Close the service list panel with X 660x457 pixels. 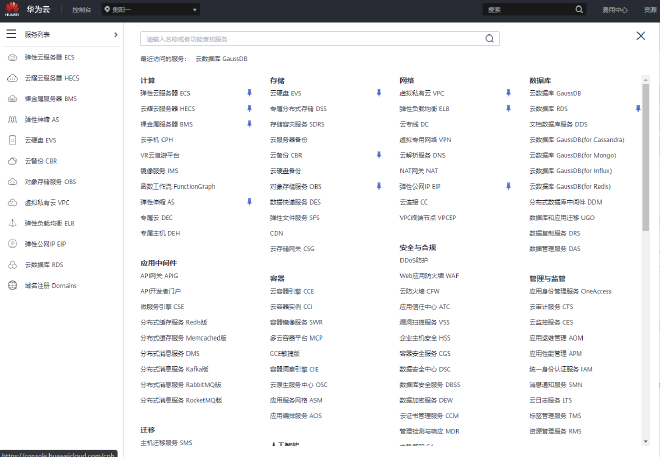tap(641, 36)
